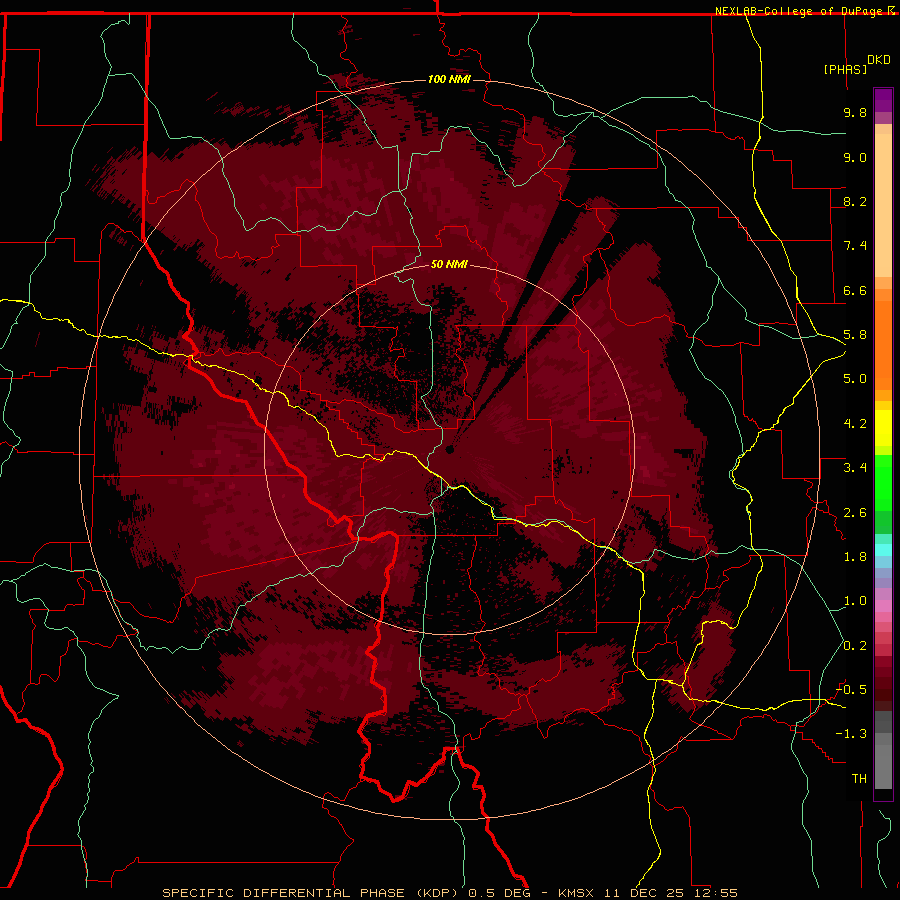Click the 8.2 legend value
The image size is (900, 900).
(855, 201)
